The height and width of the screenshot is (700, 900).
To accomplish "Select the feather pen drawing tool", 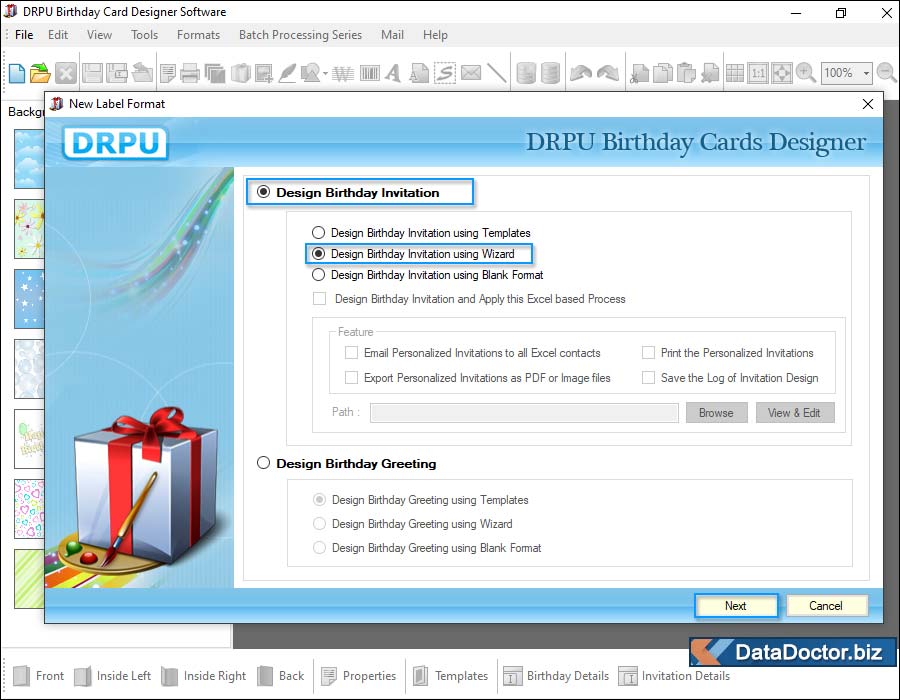I will click(287, 73).
